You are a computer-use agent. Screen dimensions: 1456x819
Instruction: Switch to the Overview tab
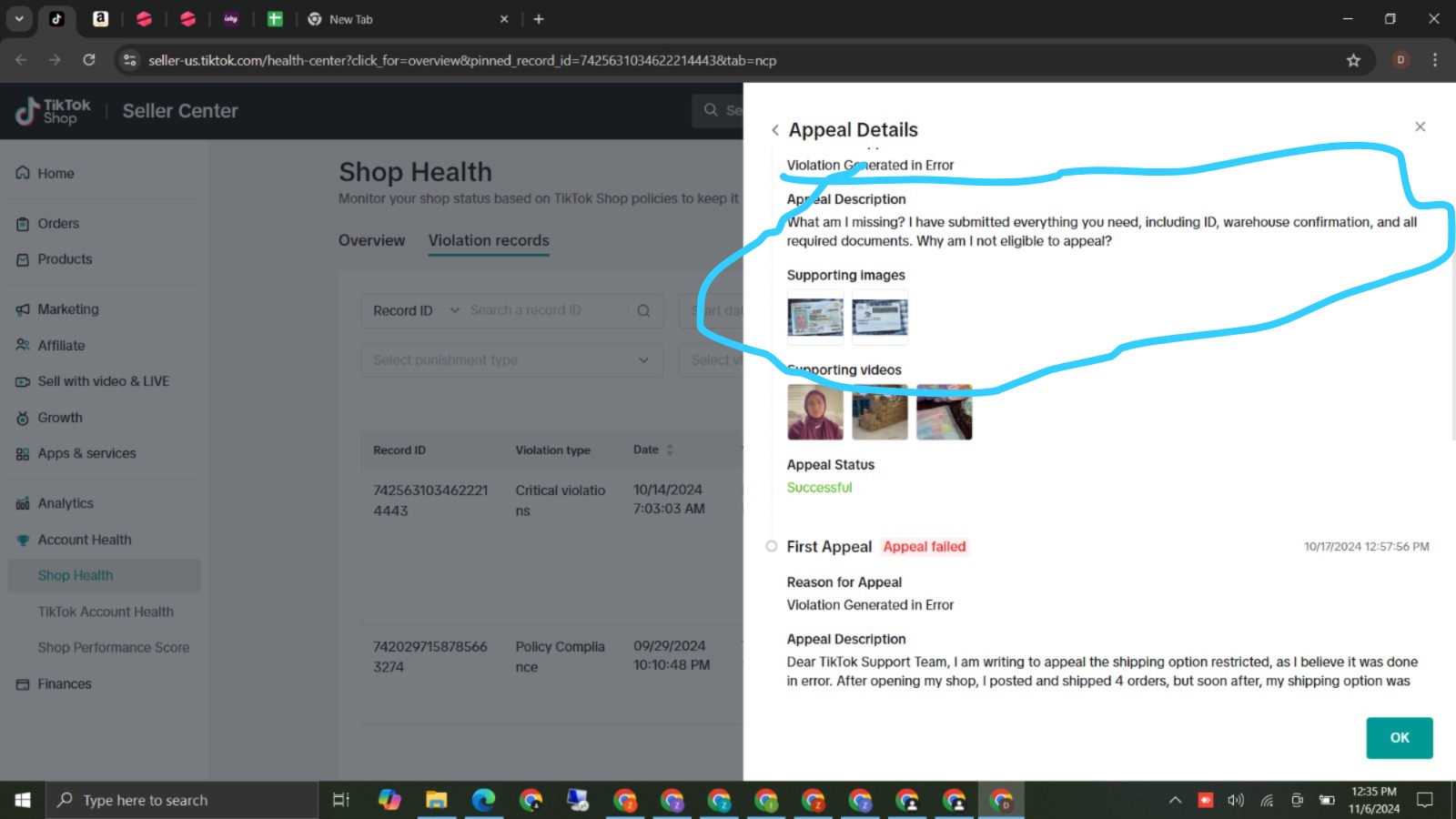(x=371, y=240)
